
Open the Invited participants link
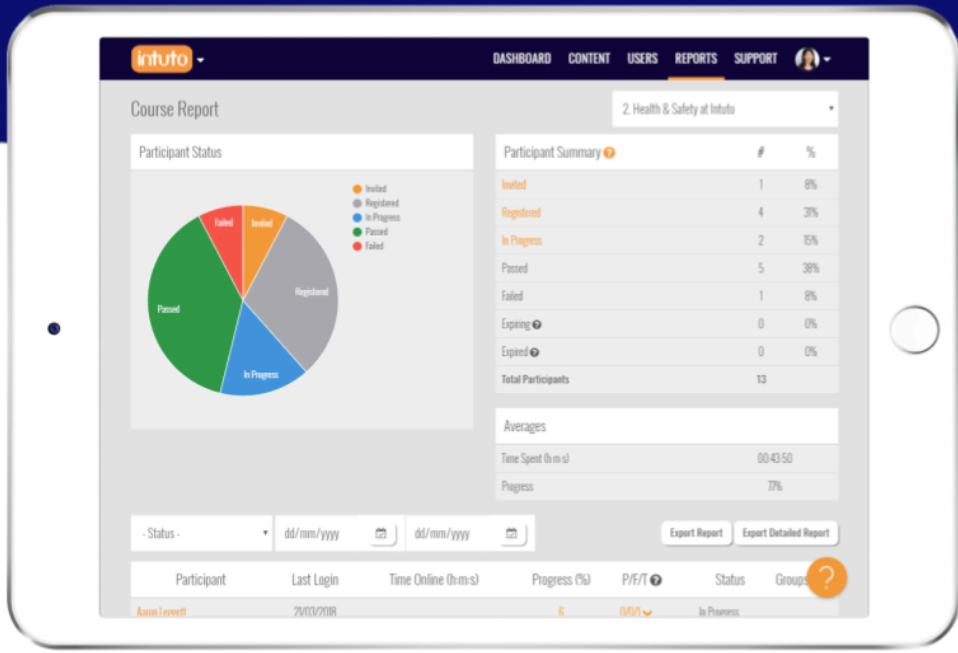(513, 184)
